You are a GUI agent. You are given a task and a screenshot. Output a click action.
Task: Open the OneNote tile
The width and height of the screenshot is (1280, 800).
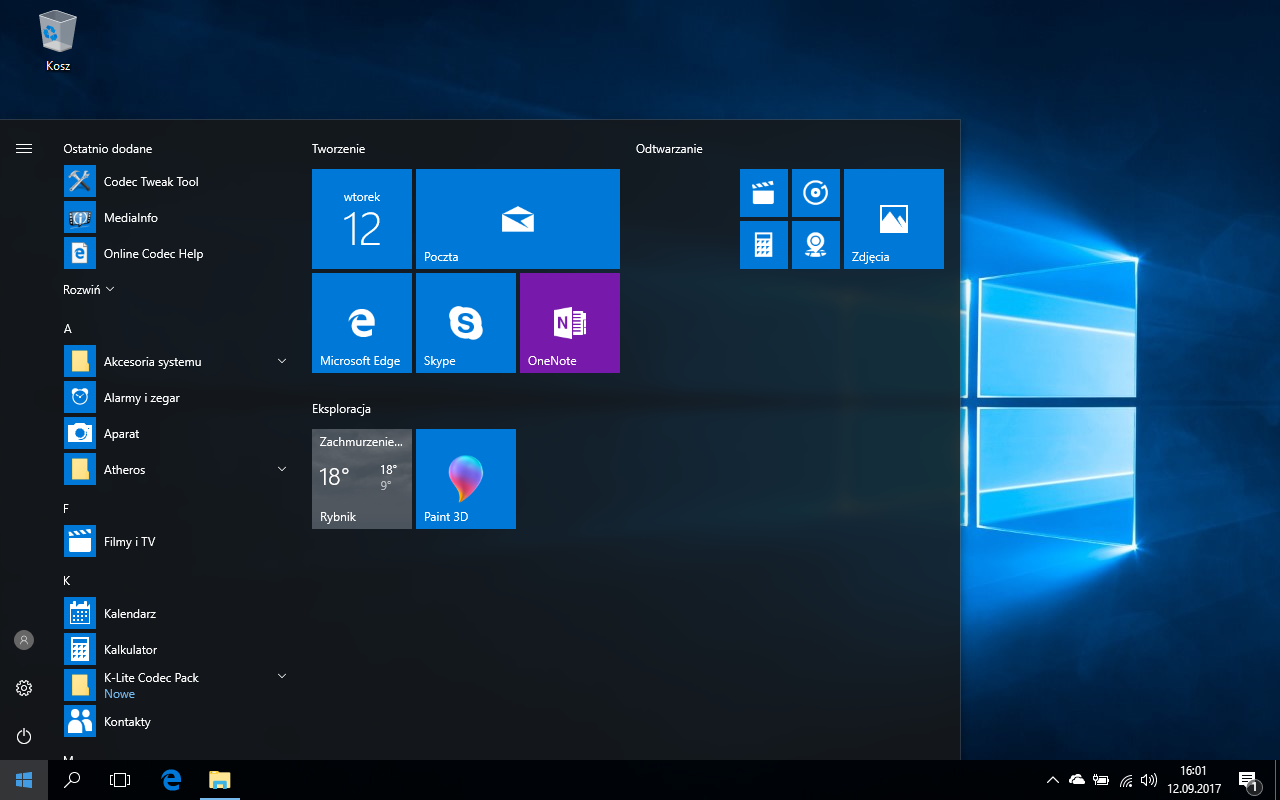point(569,323)
